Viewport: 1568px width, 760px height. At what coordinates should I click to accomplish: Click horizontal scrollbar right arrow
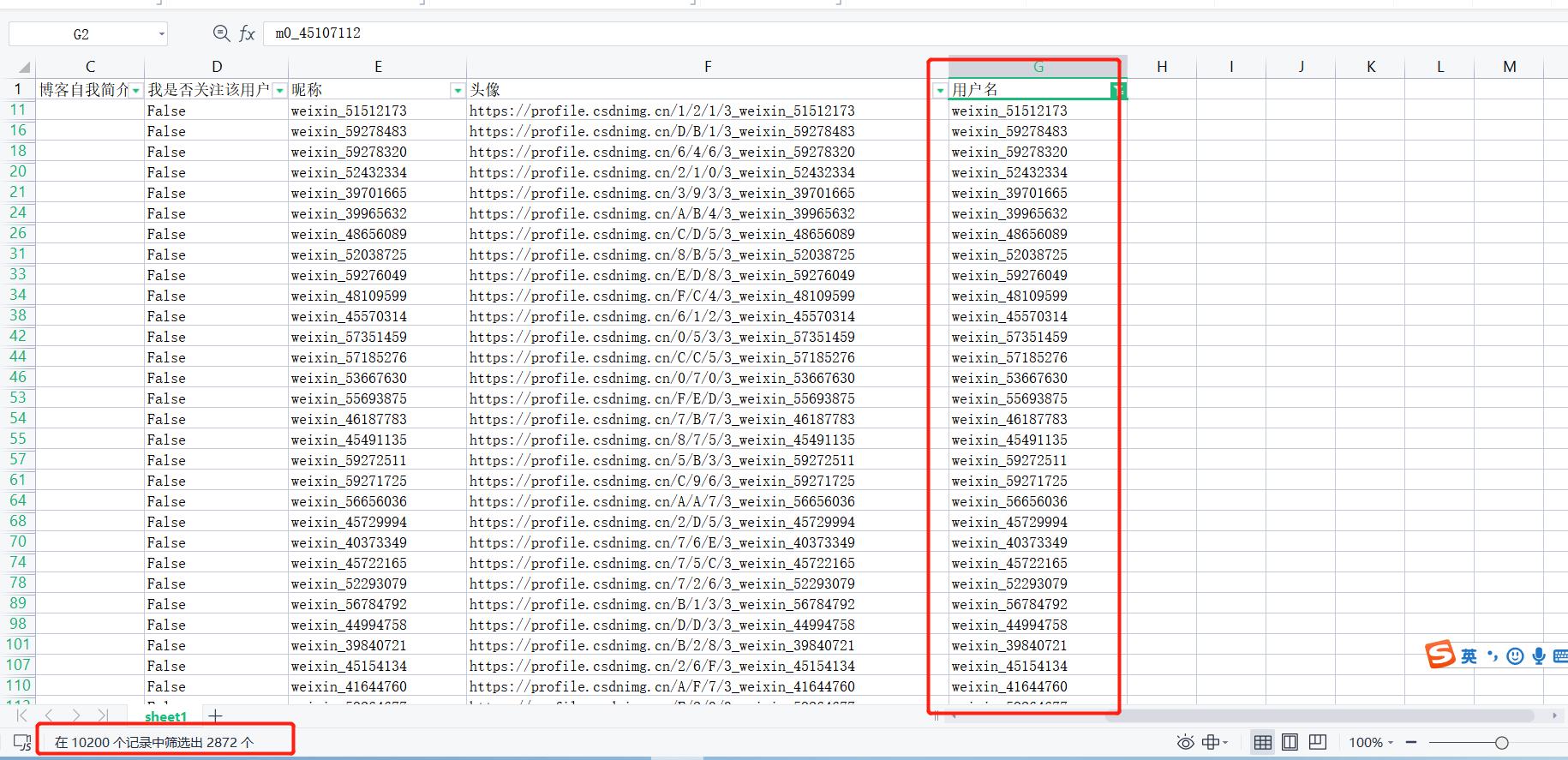(1554, 715)
